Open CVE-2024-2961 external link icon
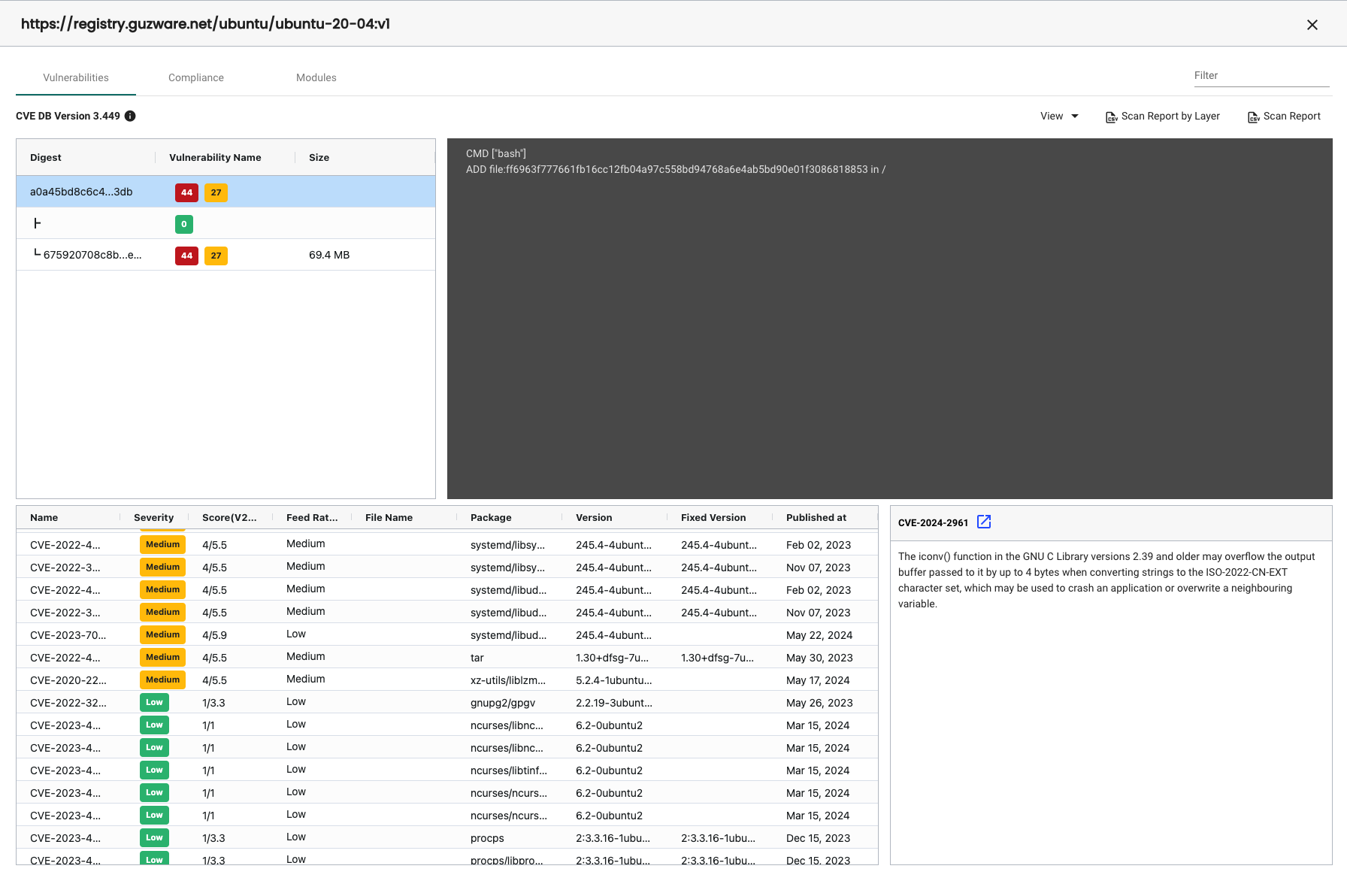 pos(984,522)
